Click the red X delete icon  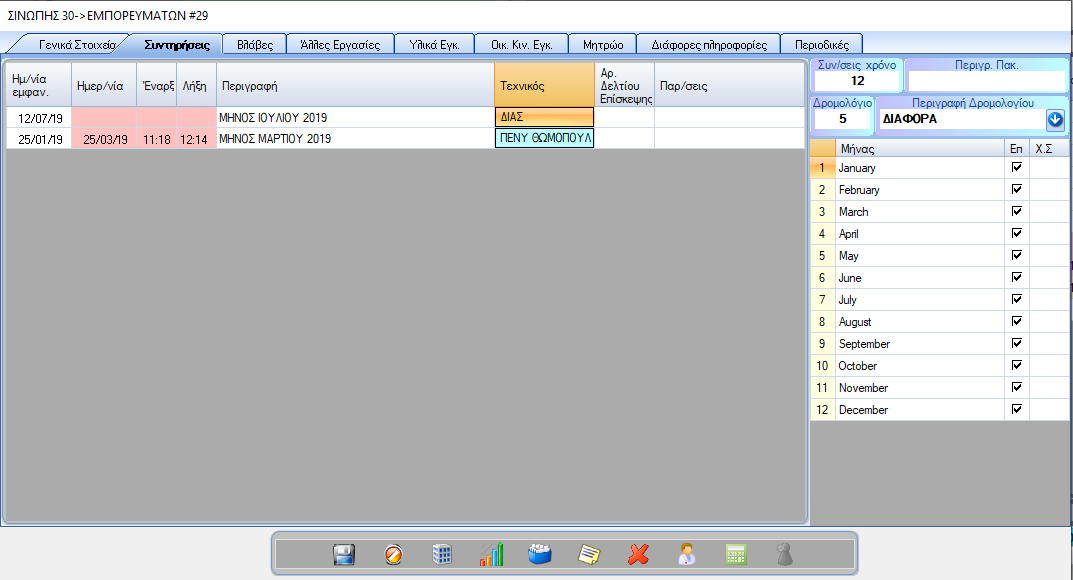point(638,555)
